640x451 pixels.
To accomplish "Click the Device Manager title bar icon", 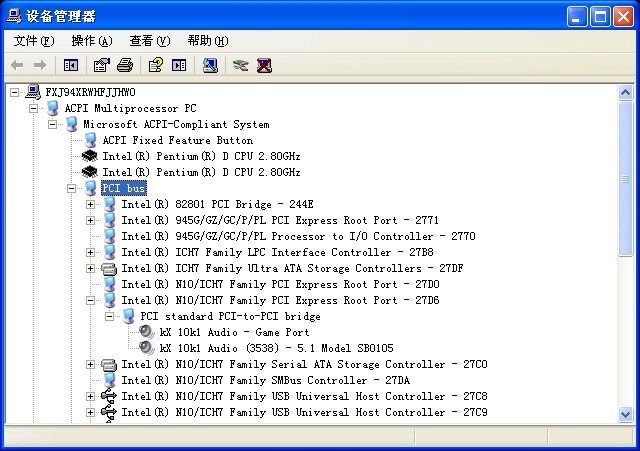I will [13, 16].
